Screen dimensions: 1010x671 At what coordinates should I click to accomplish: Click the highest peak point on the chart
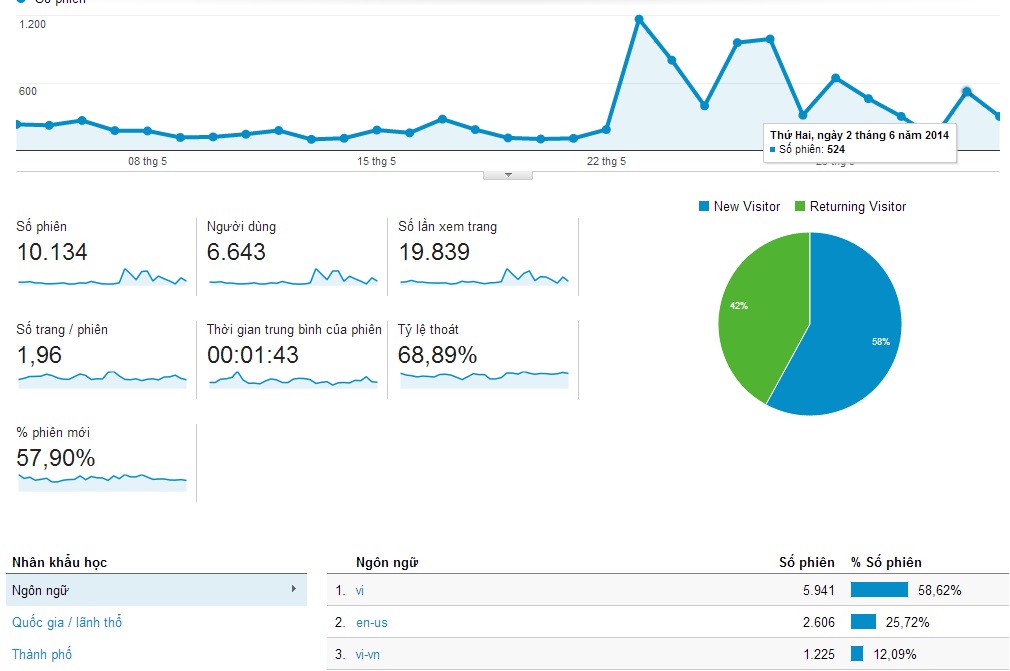(639, 19)
